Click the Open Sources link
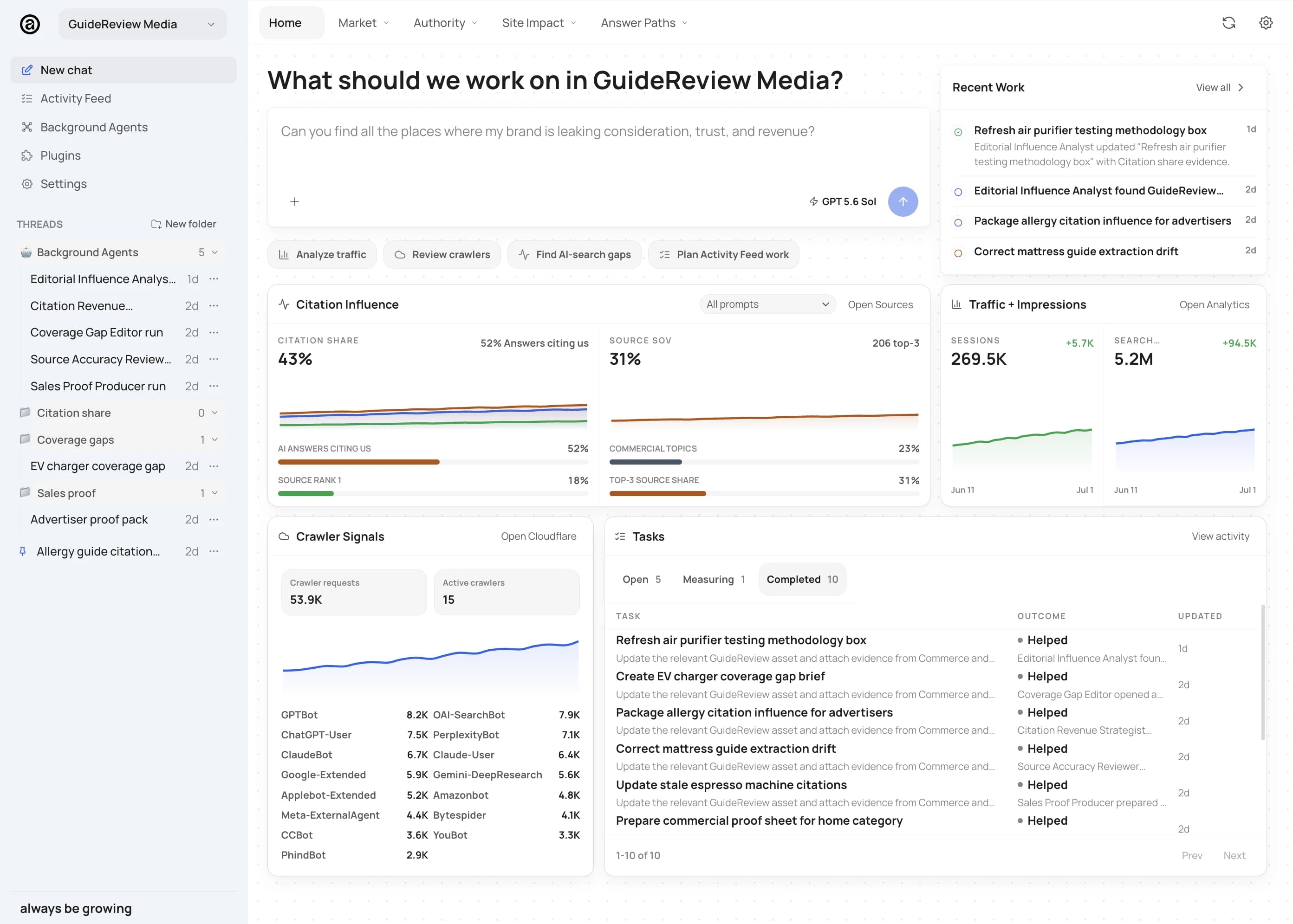The width and height of the screenshot is (1293, 924). coord(880,304)
